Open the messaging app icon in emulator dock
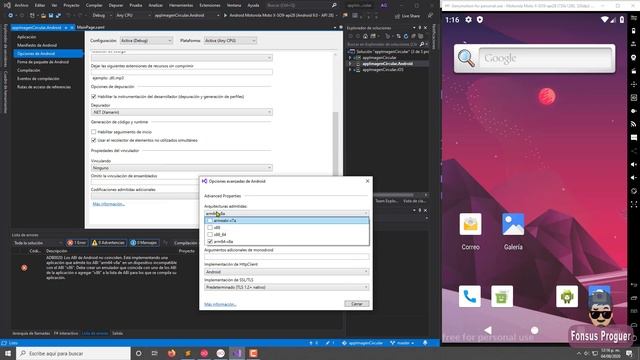Screen dimensions: 640x360 tap(502, 296)
